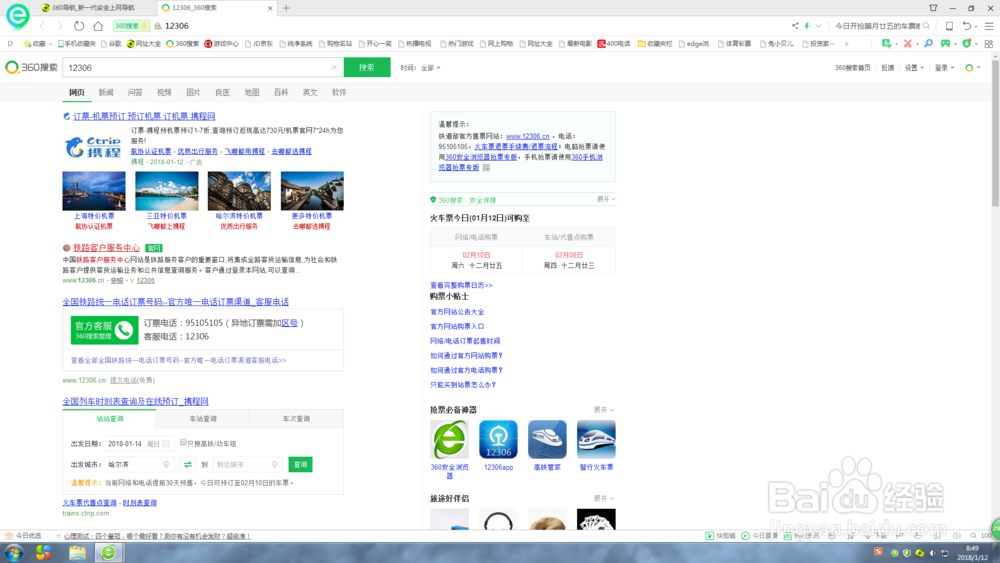Open the browser hamburger main menu
The width and height of the screenshot is (1000, 563).
pos(989,26)
